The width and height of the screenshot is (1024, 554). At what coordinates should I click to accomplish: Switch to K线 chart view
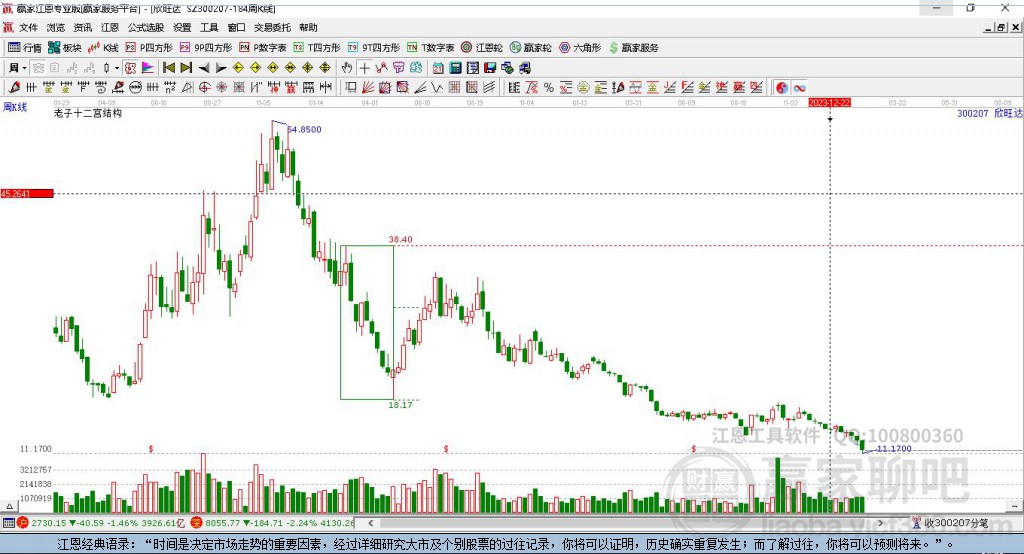[103, 48]
